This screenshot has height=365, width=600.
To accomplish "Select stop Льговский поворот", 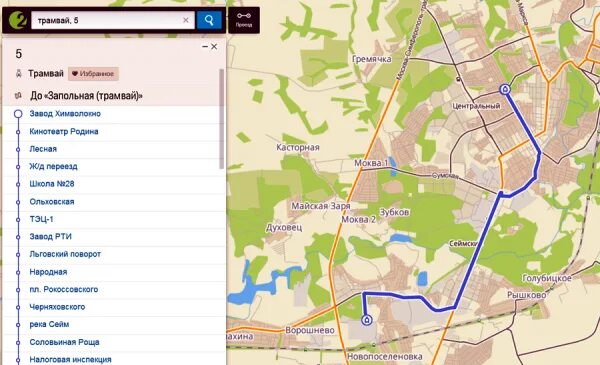I will click(x=65, y=254).
